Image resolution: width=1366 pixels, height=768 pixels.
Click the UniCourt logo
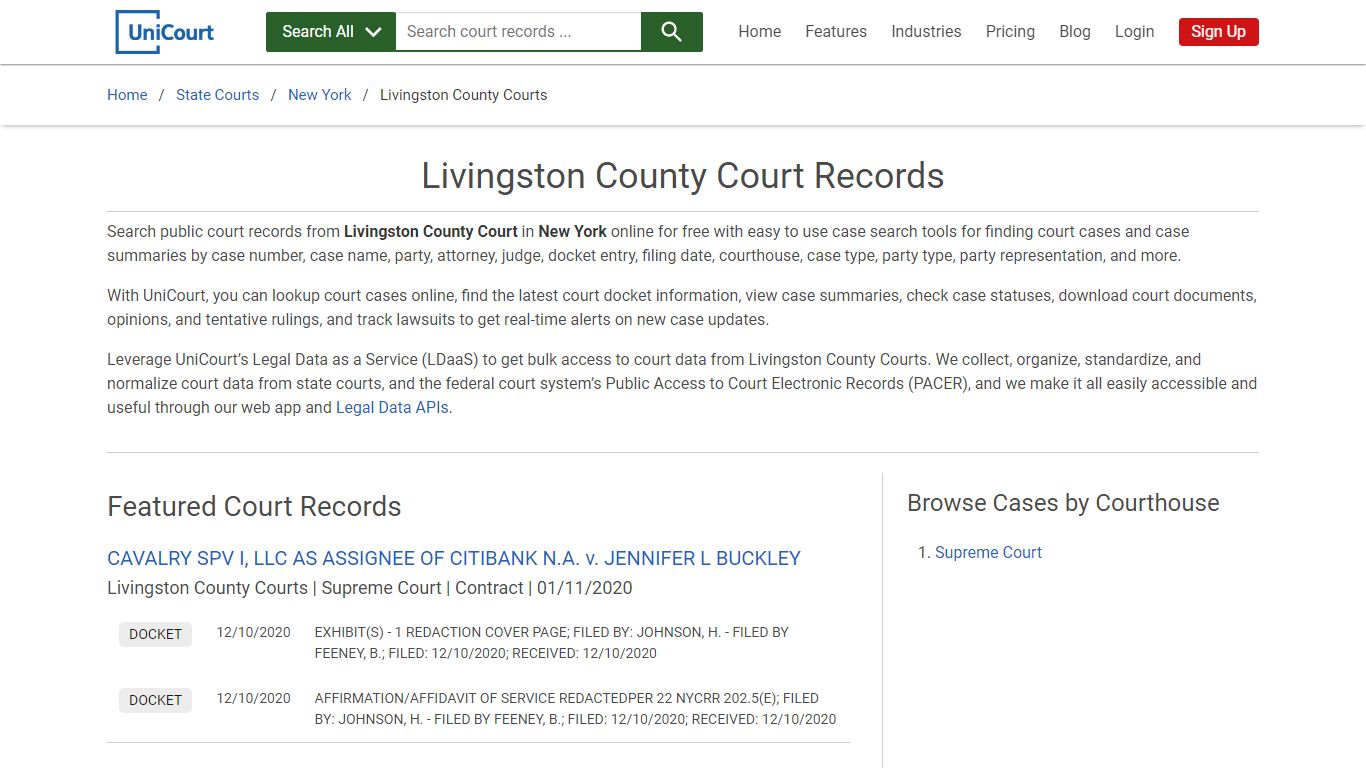(x=165, y=32)
